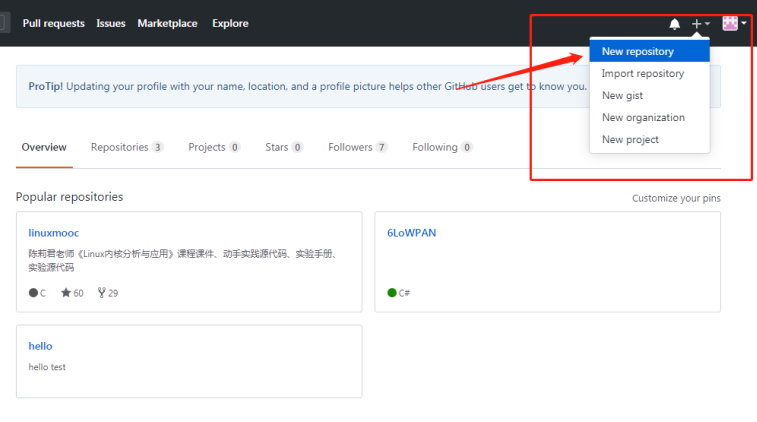This screenshot has height=422, width=757.
Task: Switch to the Repositories tab
Action: click(127, 147)
